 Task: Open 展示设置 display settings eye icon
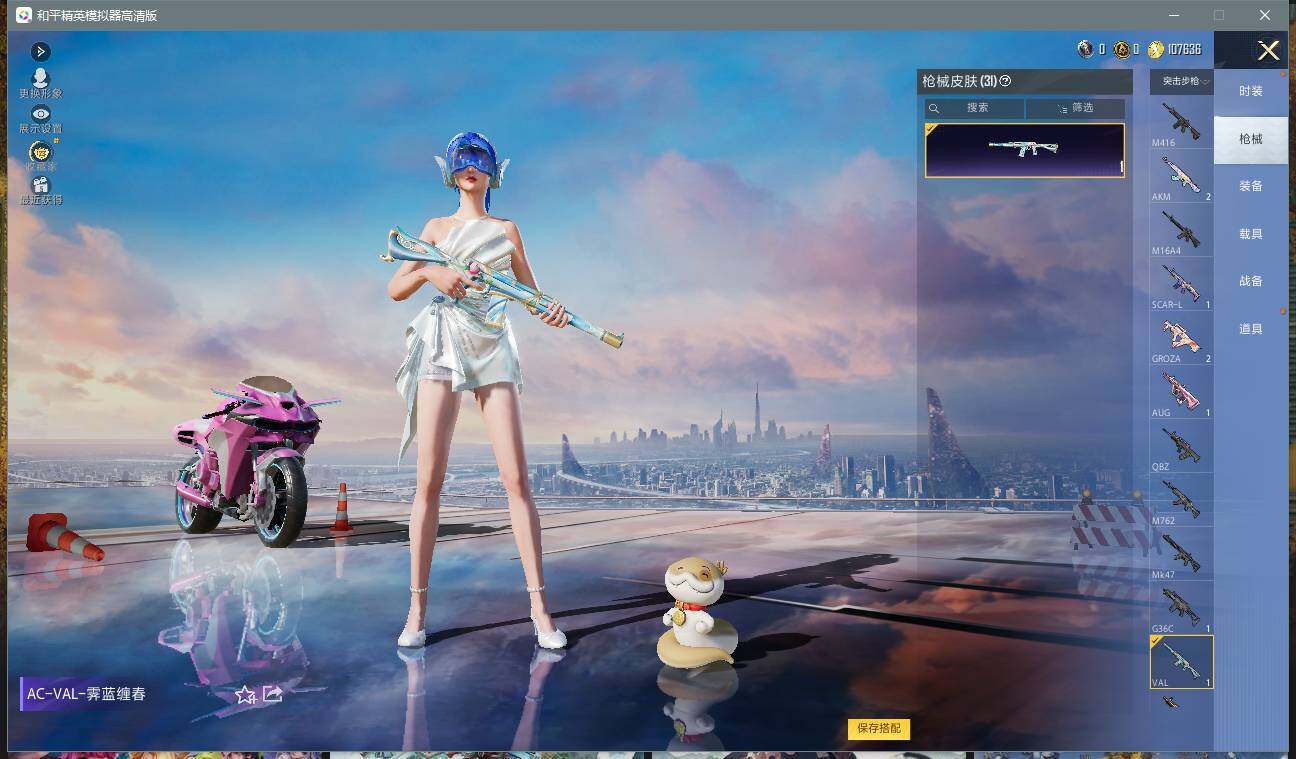tap(41, 119)
